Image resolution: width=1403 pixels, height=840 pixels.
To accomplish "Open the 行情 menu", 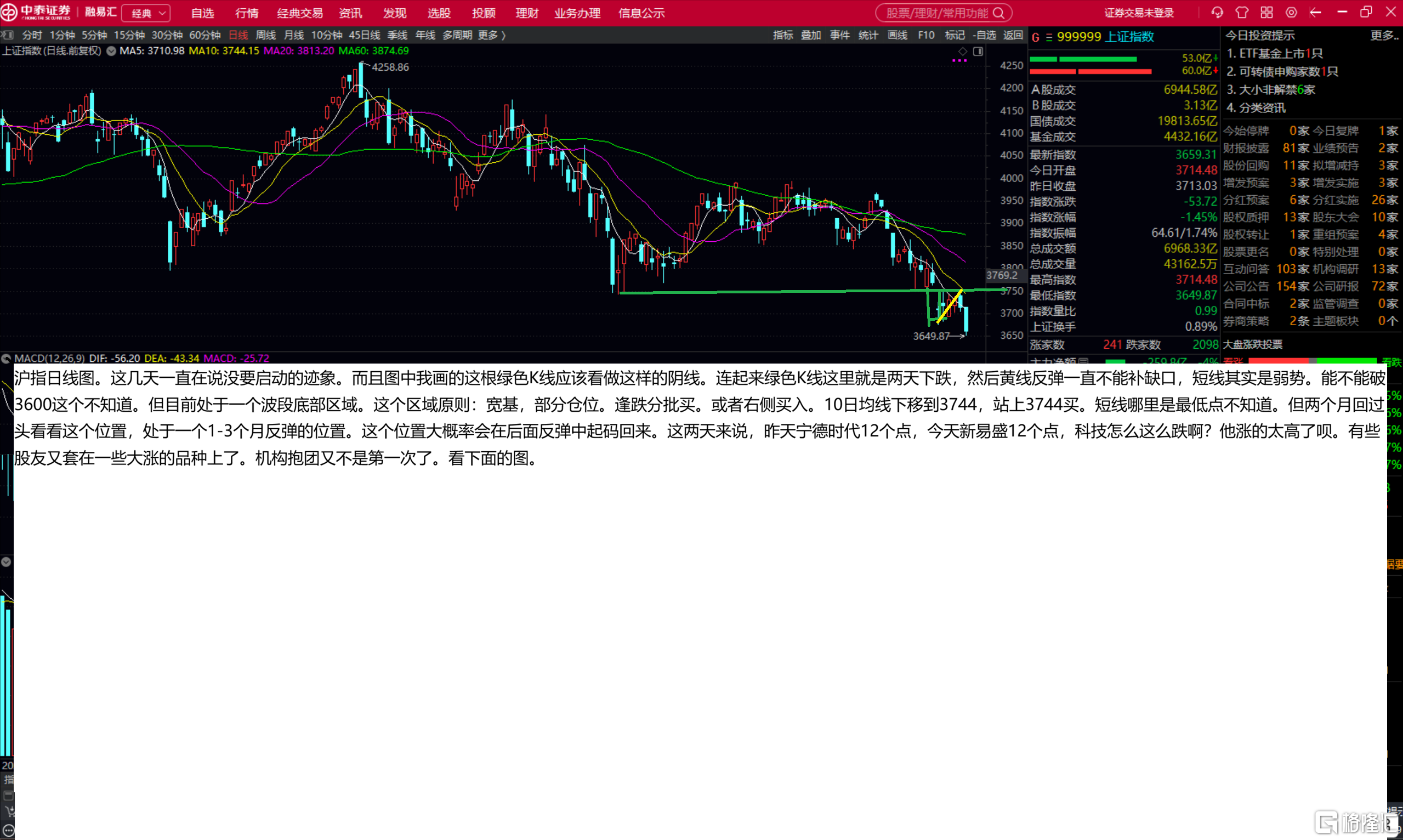I will (x=247, y=13).
